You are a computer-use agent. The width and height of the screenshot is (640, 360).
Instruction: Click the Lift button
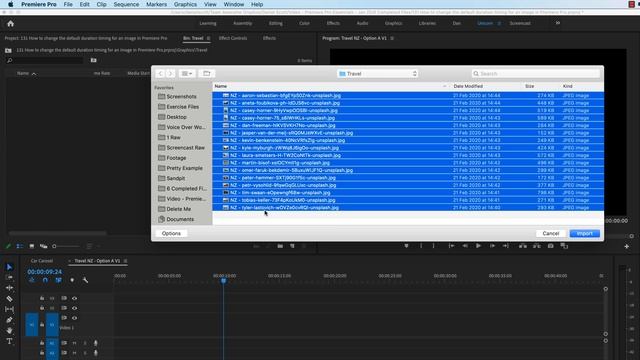pyautogui.click(x=523, y=246)
